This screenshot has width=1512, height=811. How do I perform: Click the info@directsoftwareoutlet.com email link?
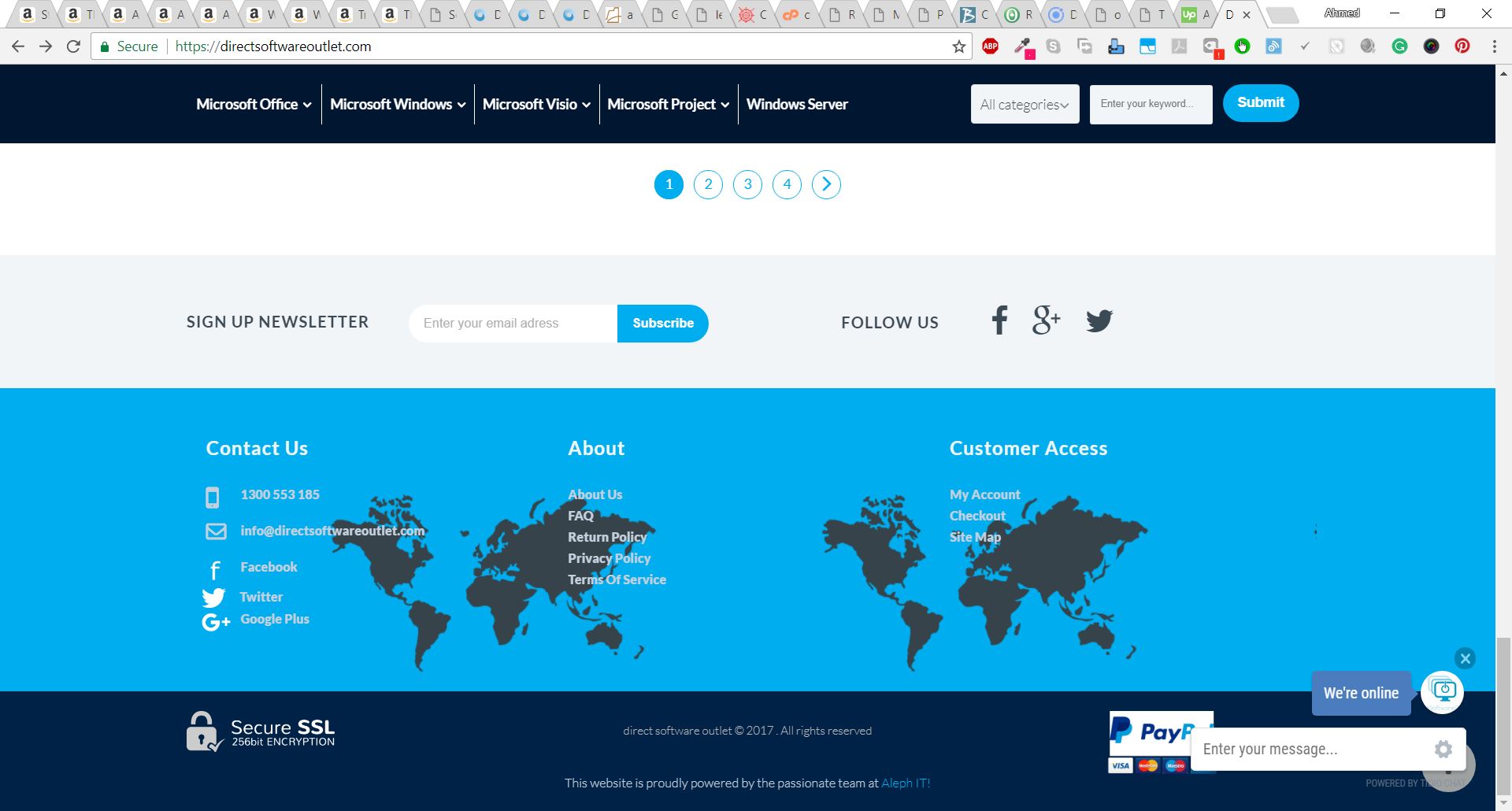[332, 531]
